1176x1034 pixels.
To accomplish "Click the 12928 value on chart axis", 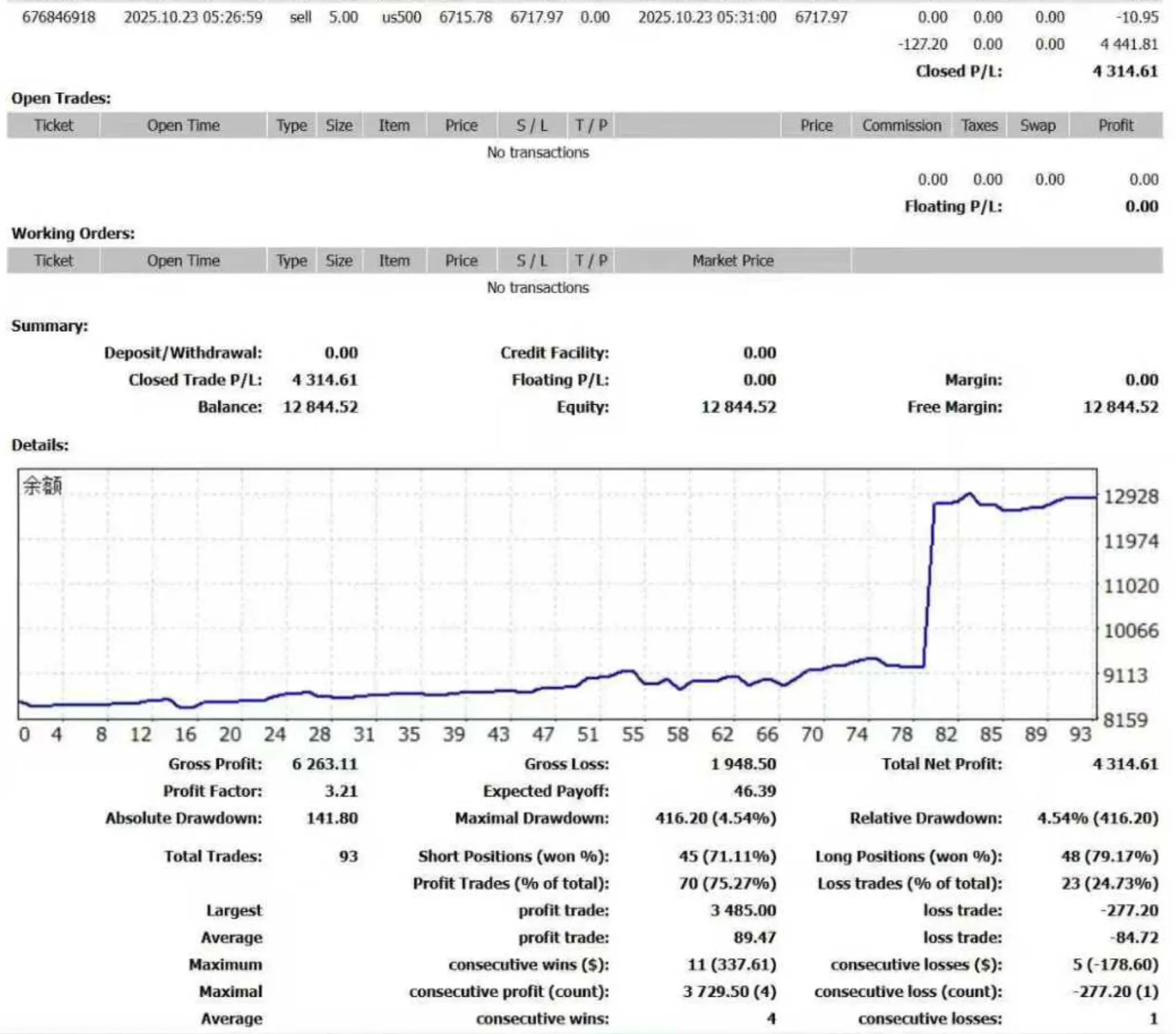I will pos(1131,497).
